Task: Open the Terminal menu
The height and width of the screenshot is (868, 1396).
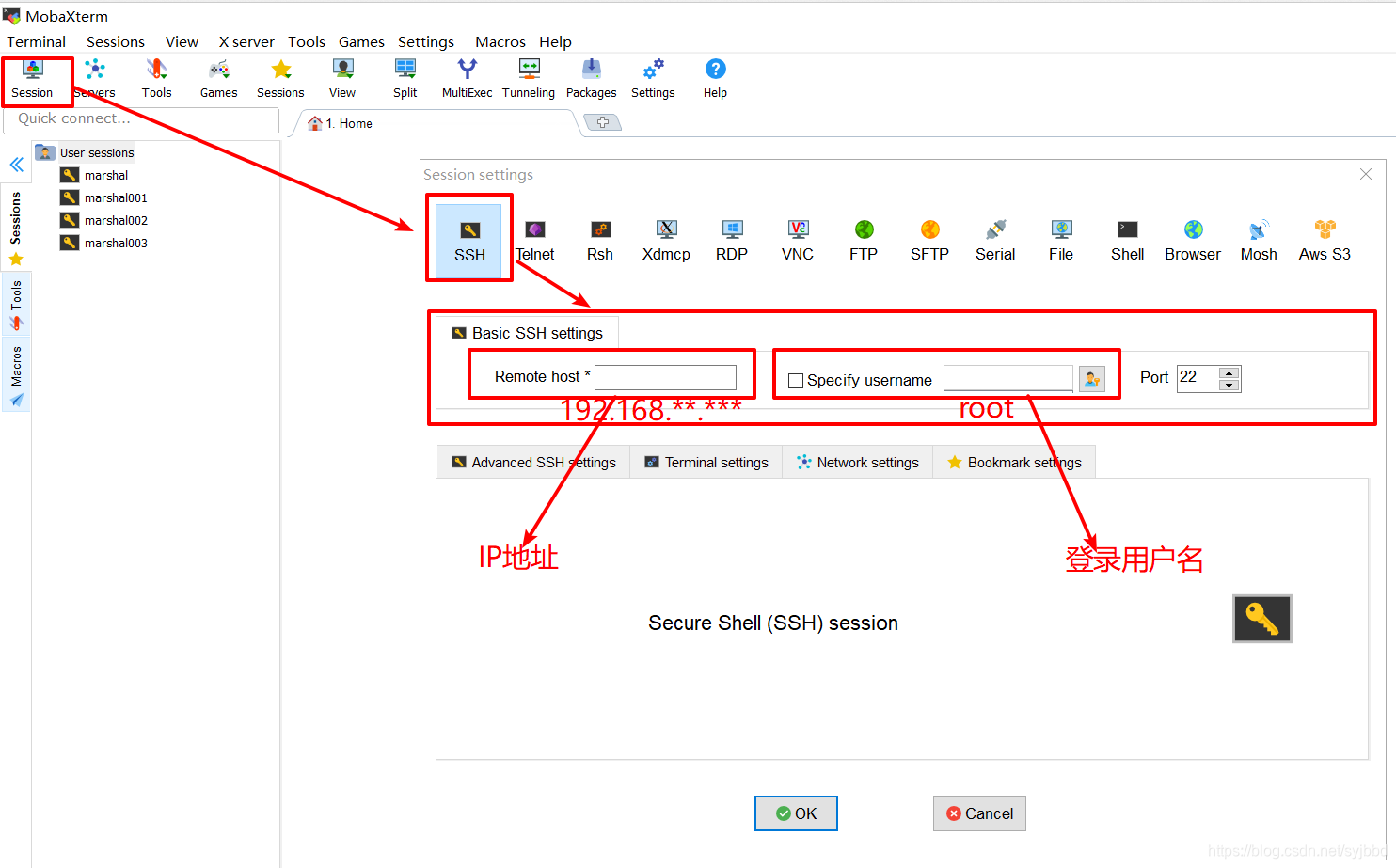Action: [37, 41]
